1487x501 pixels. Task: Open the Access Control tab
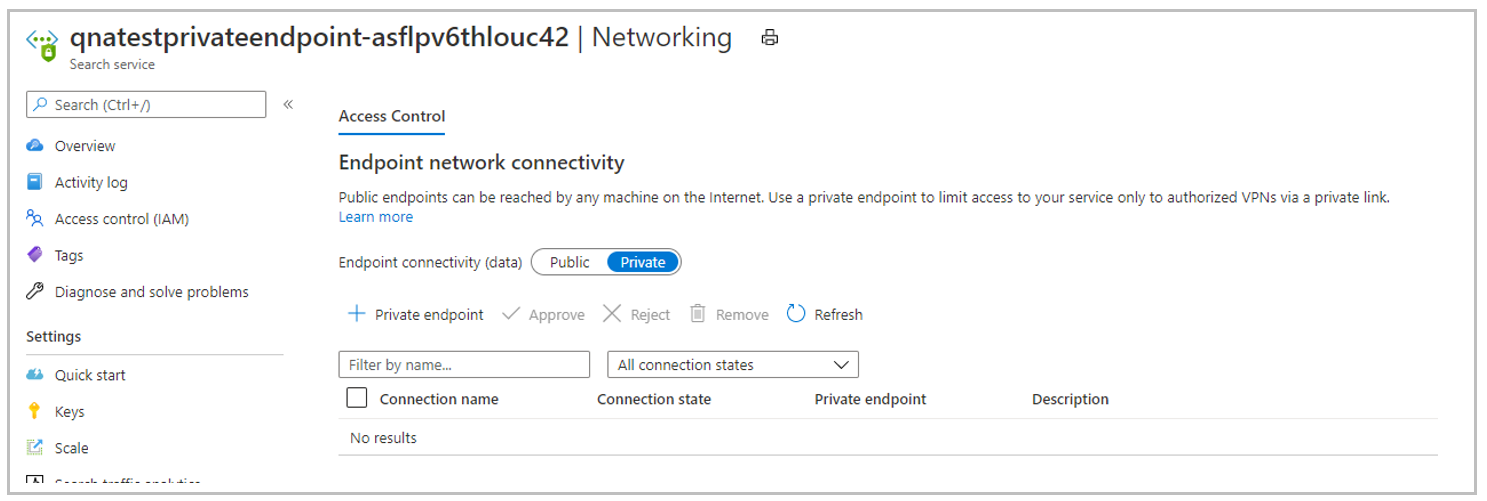click(392, 116)
